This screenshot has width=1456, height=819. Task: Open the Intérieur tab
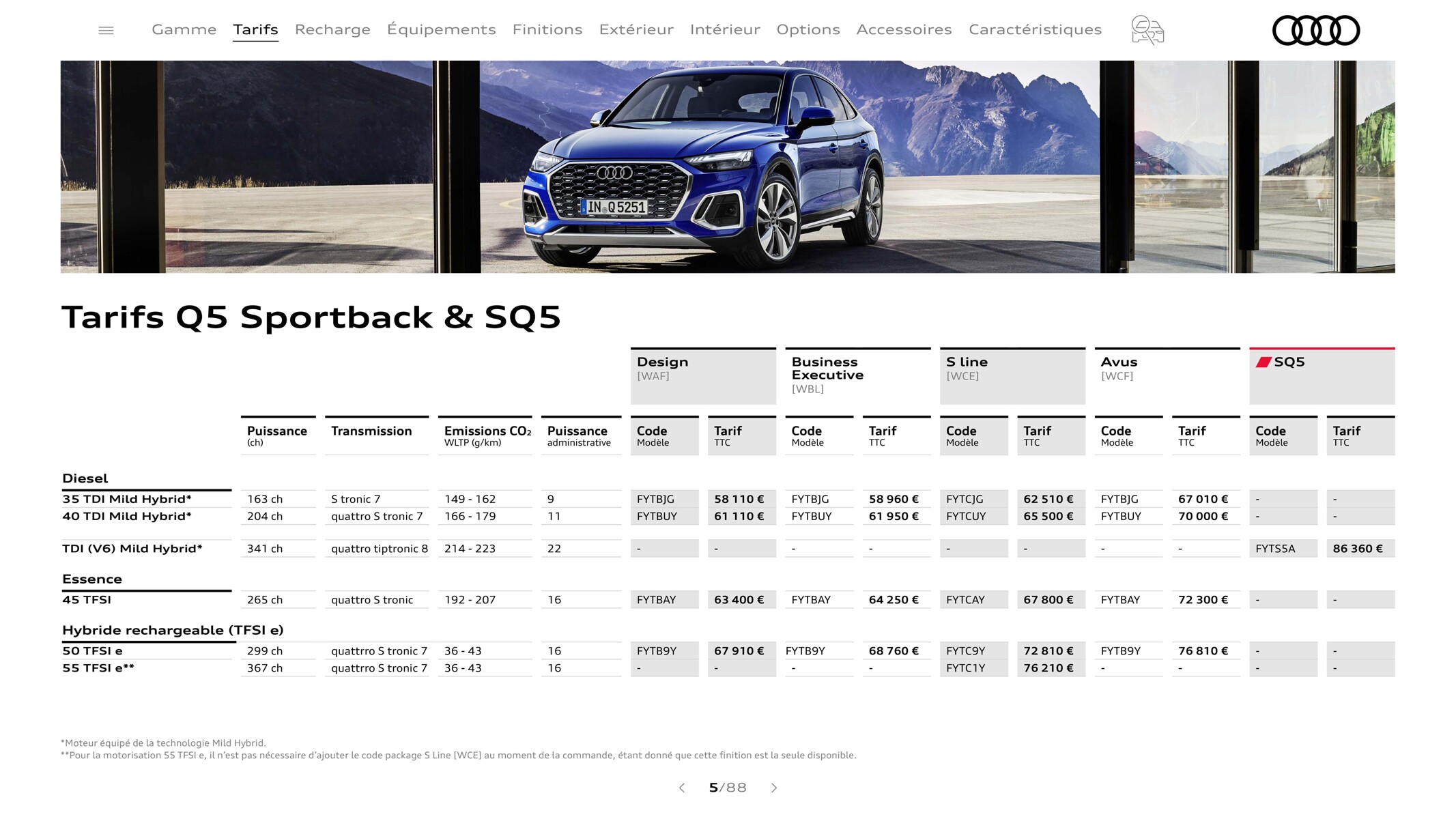click(725, 29)
